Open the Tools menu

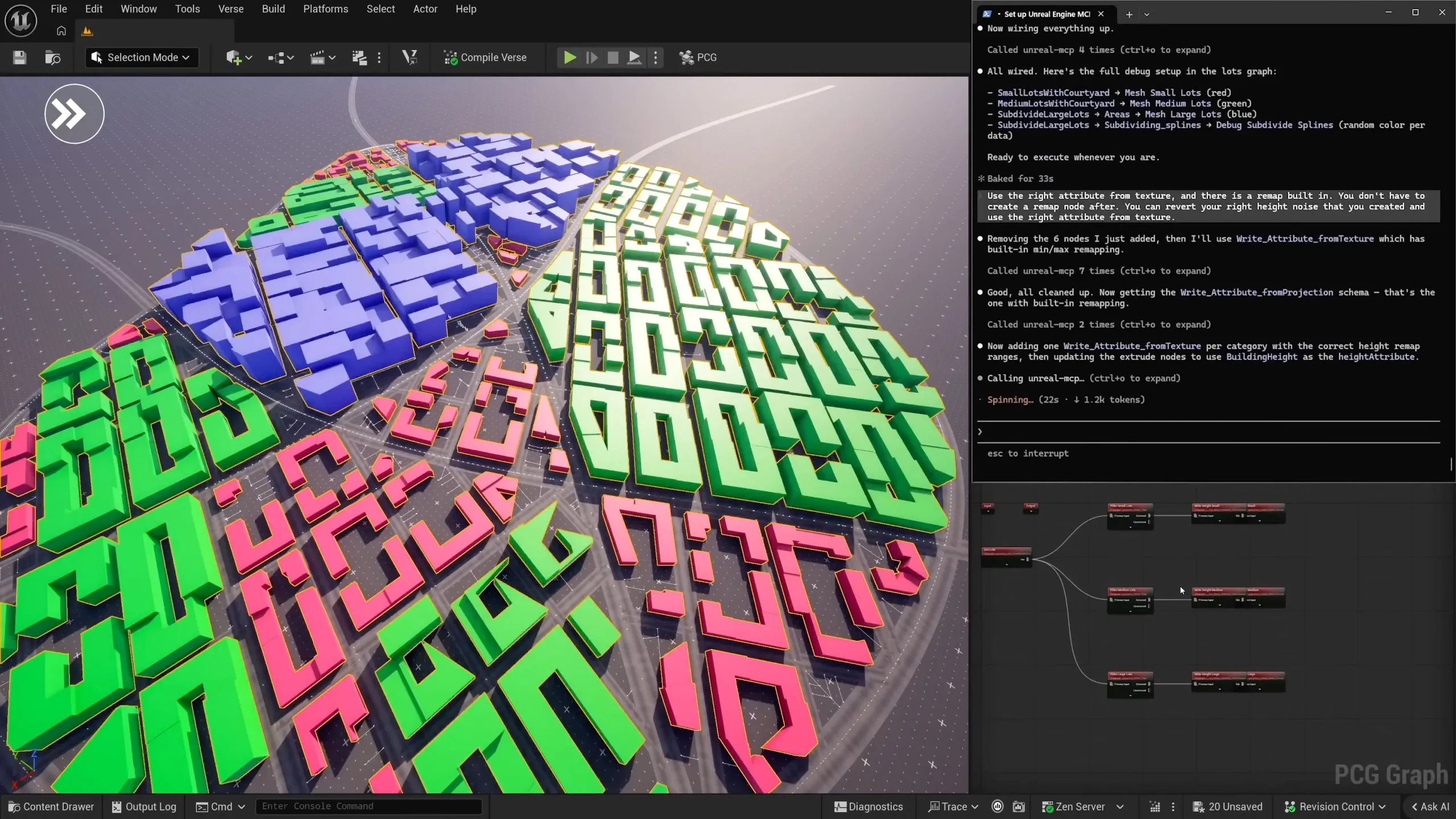click(188, 9)
